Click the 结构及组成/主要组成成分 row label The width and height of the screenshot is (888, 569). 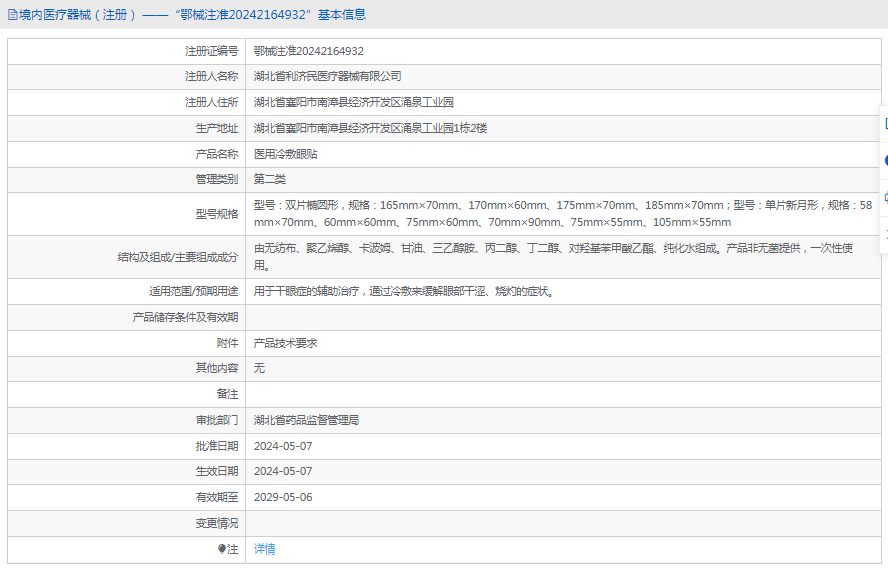click(177, 257)
